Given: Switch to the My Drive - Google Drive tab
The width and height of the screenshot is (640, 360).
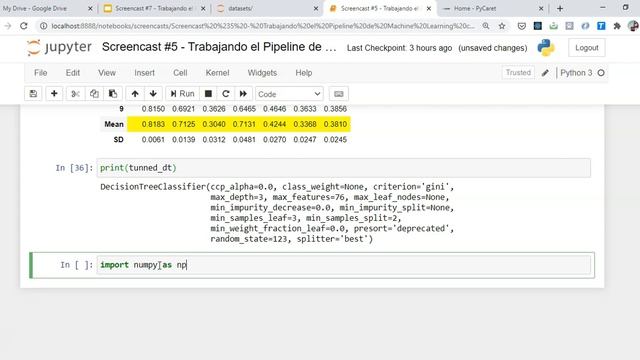Looking at the screenshot, I should [35, 8].
